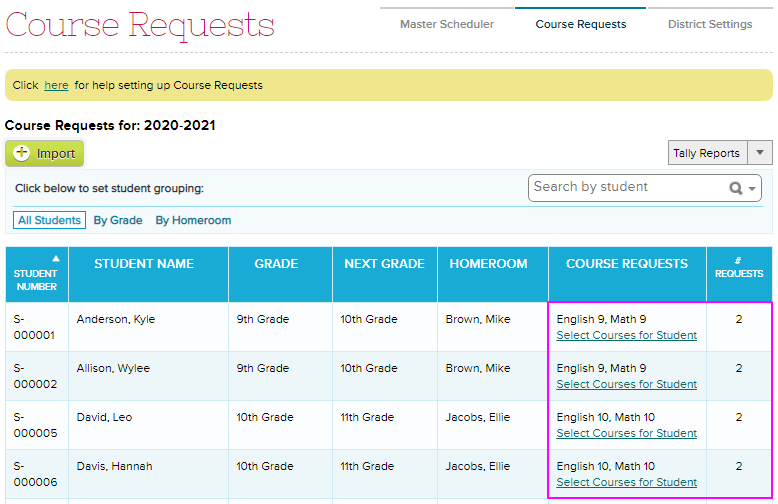The width and height of the screenshot is (778, 504).
Task: Click the name Anderson, Kyle
Action: click(x=116, y=319)
